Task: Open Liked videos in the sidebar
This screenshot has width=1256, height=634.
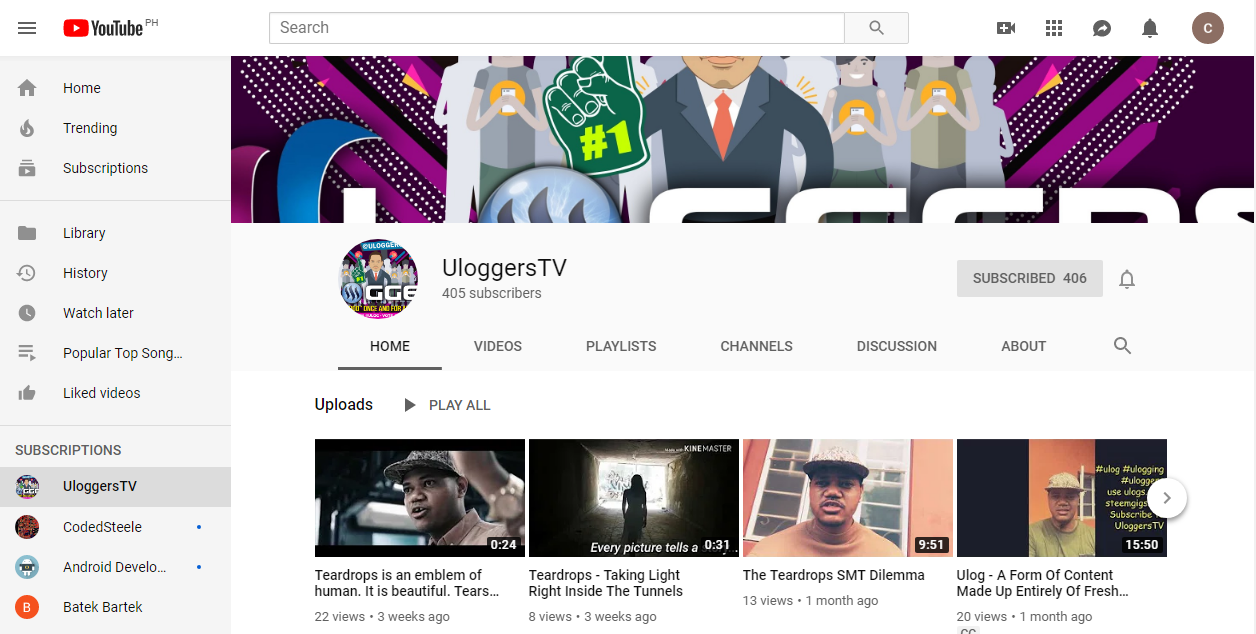Action: pos(115,393)
